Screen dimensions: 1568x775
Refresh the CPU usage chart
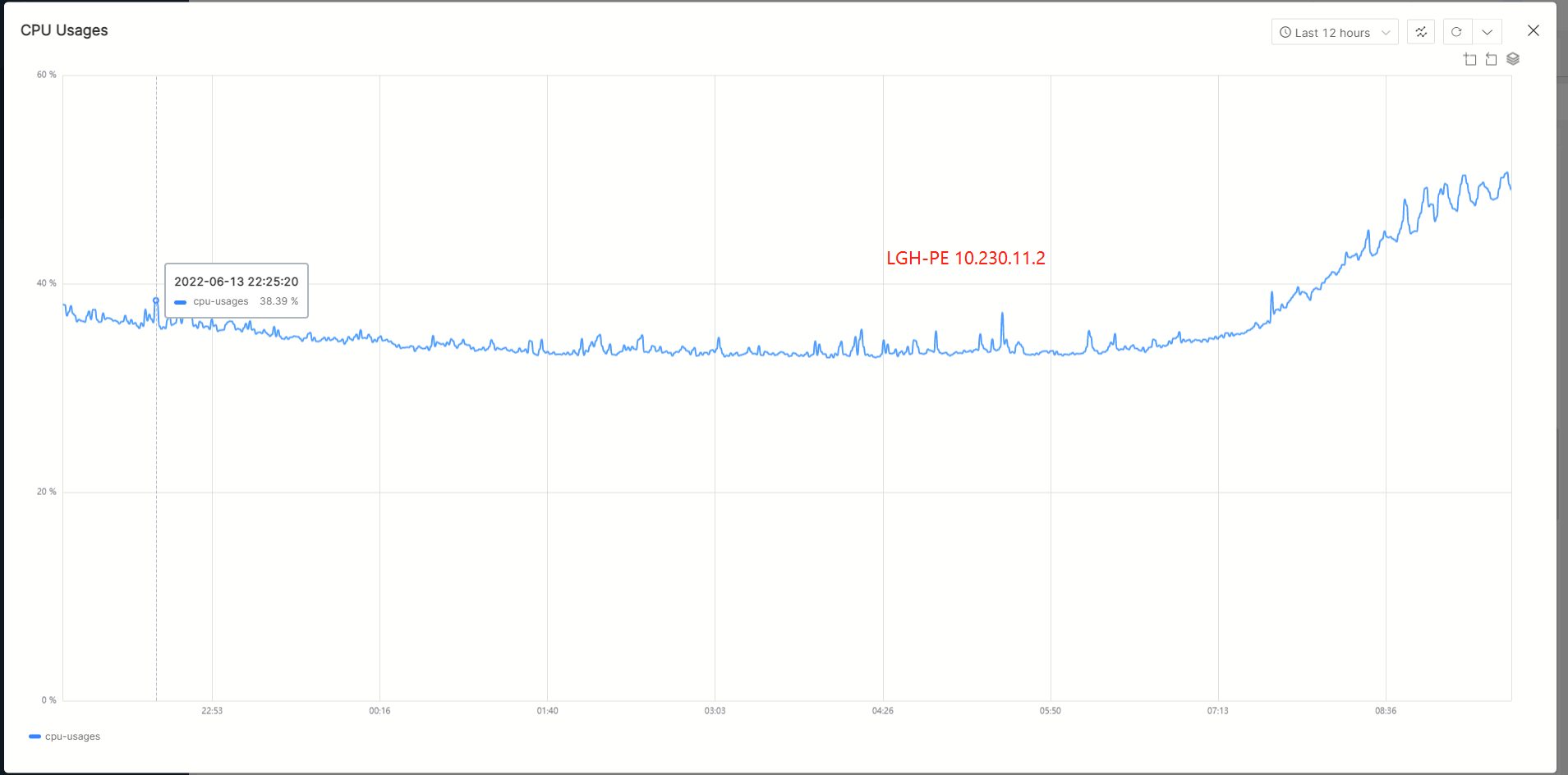tap(1456, 32)
